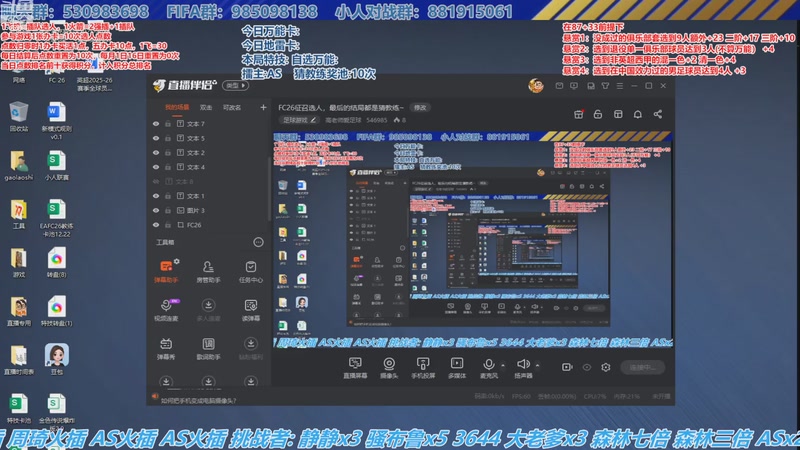Click the 修改 title edit button
Image resolution: width=800 pixels, height=450 pixels.
(x=420, y=108)
